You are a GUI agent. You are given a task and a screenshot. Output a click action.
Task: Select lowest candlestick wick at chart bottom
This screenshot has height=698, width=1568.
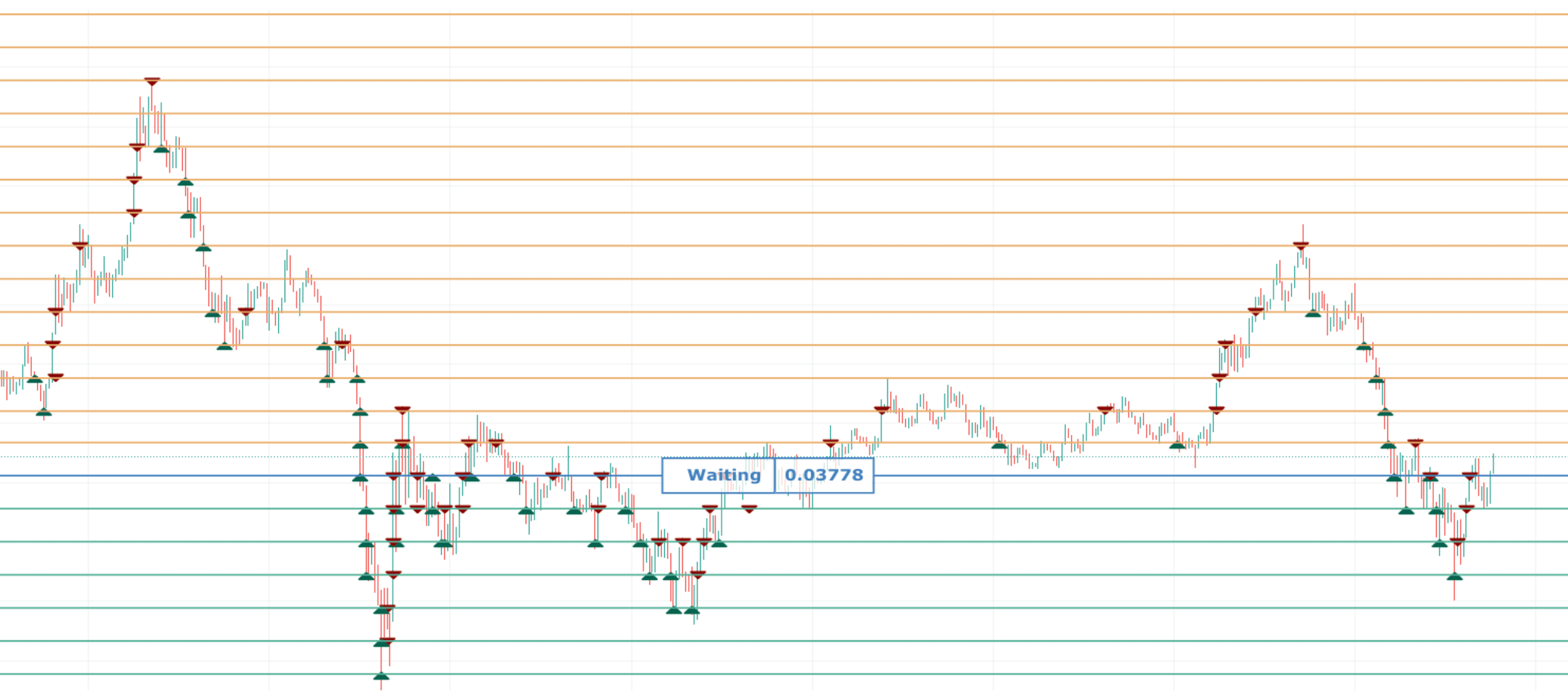(381, 684)
